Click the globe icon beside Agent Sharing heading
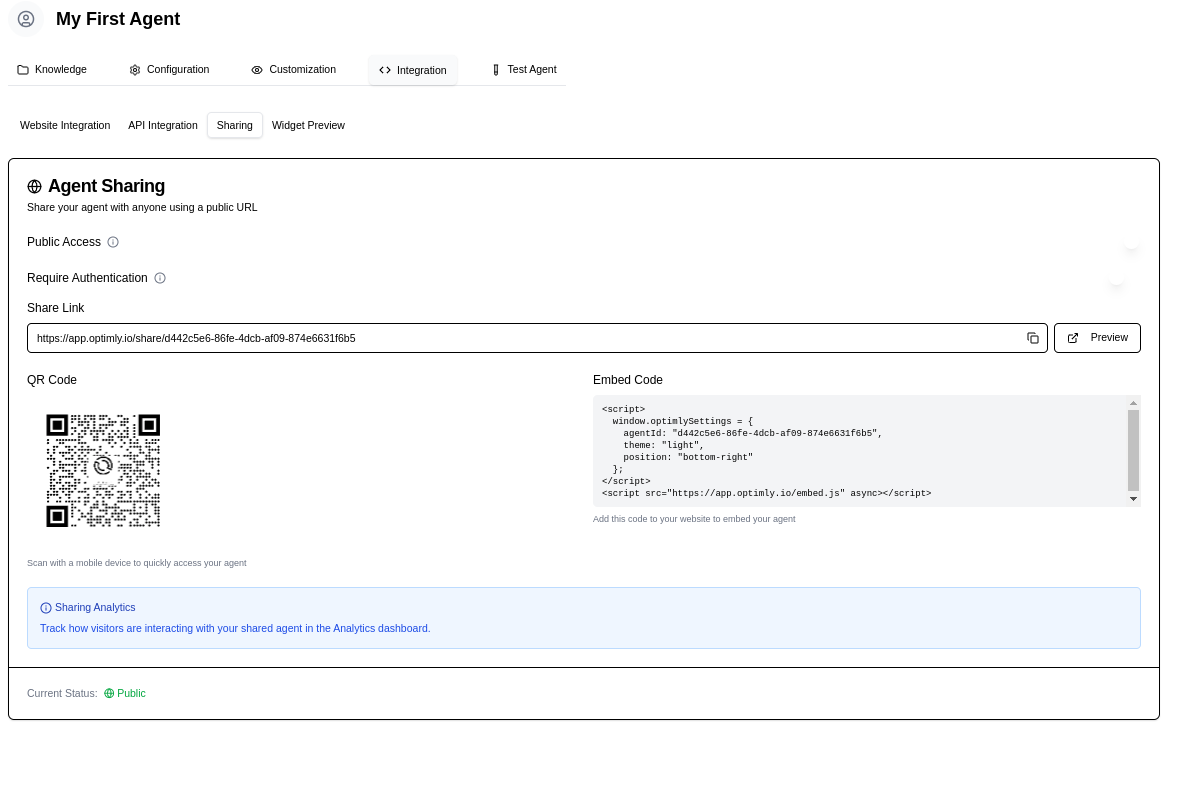Image resolution: width=1192 pixels, height=790 pixels. 34,186
